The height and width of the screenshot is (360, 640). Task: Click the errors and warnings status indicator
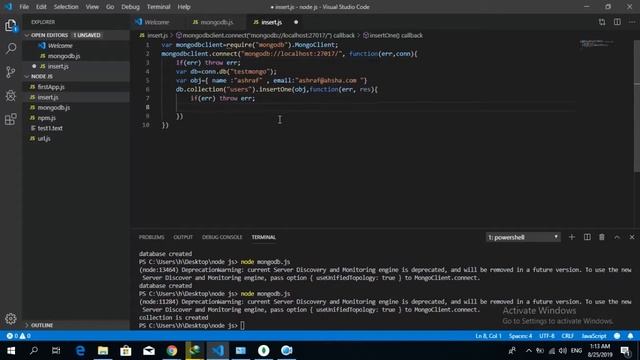(x=18, y=336)
